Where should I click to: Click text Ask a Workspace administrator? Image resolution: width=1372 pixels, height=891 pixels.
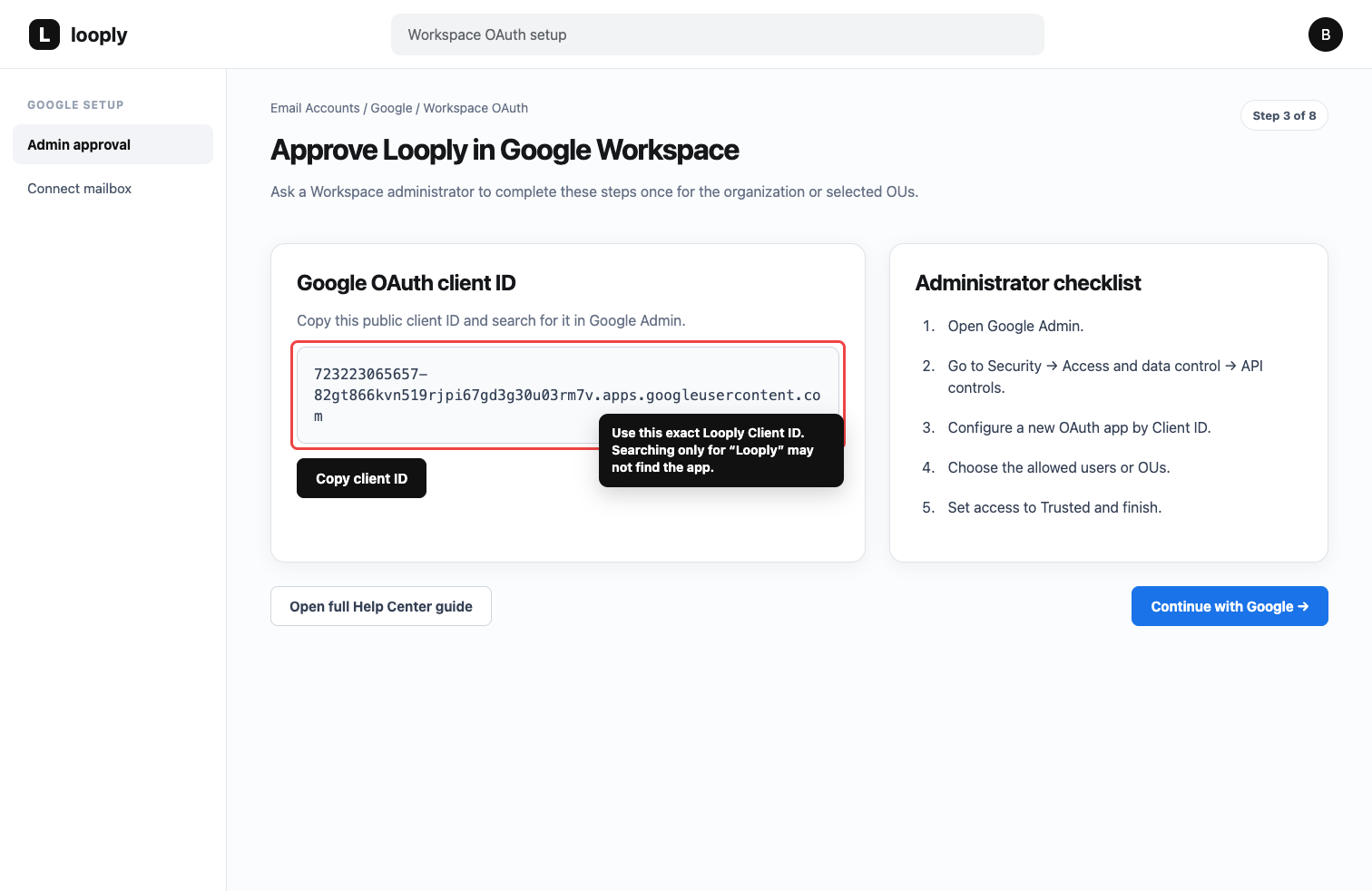pos(594,191)
